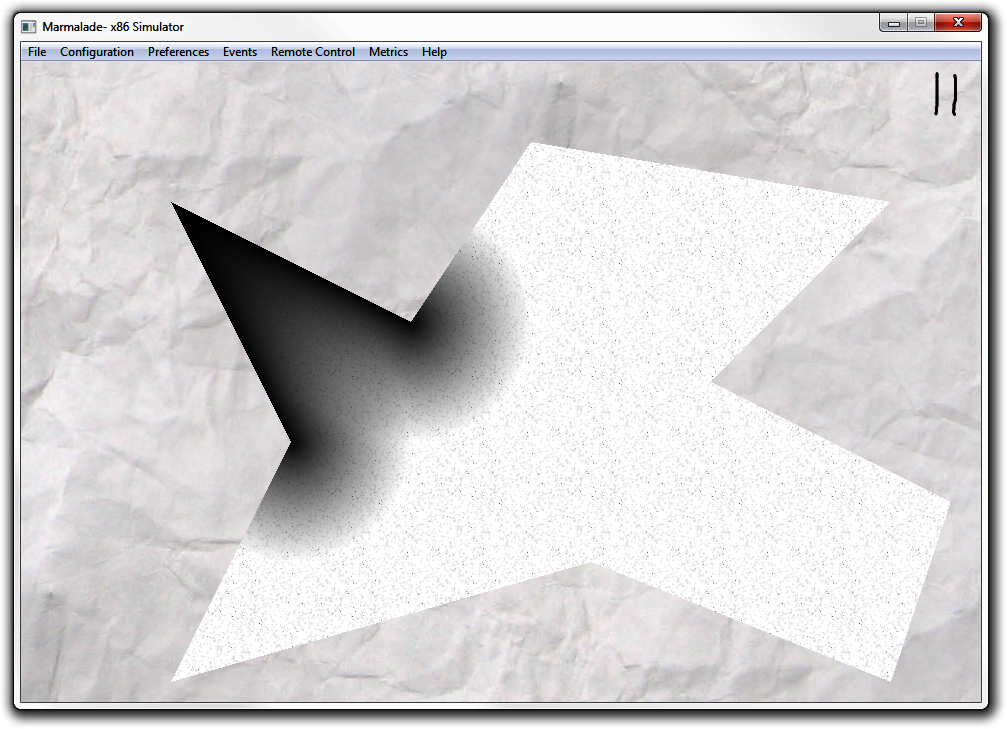Open the Help menu
This screenshot has height=729, width=1007.
(434, 52)
